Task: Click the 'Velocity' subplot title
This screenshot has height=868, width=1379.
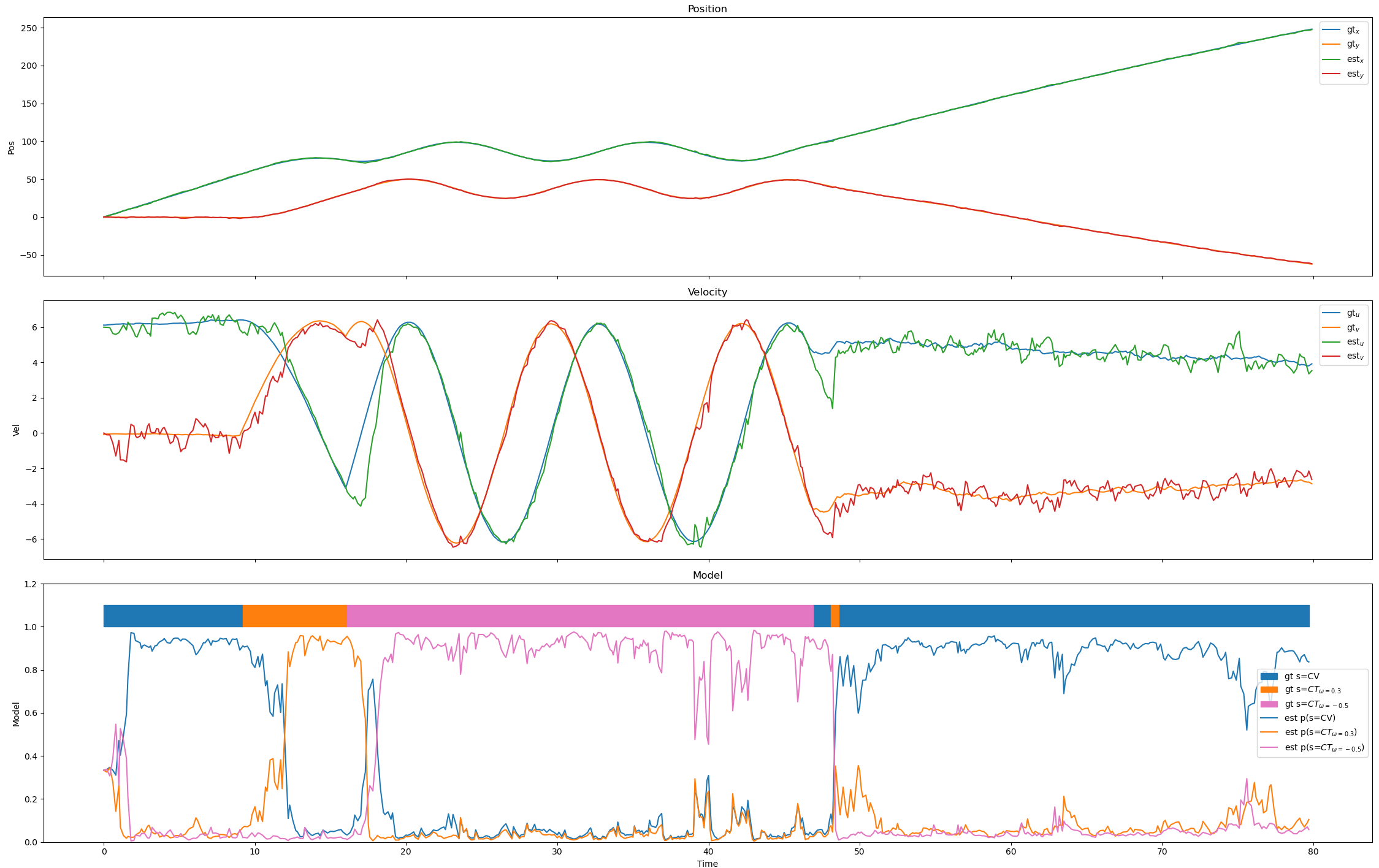Action: (x=707, y=292)
